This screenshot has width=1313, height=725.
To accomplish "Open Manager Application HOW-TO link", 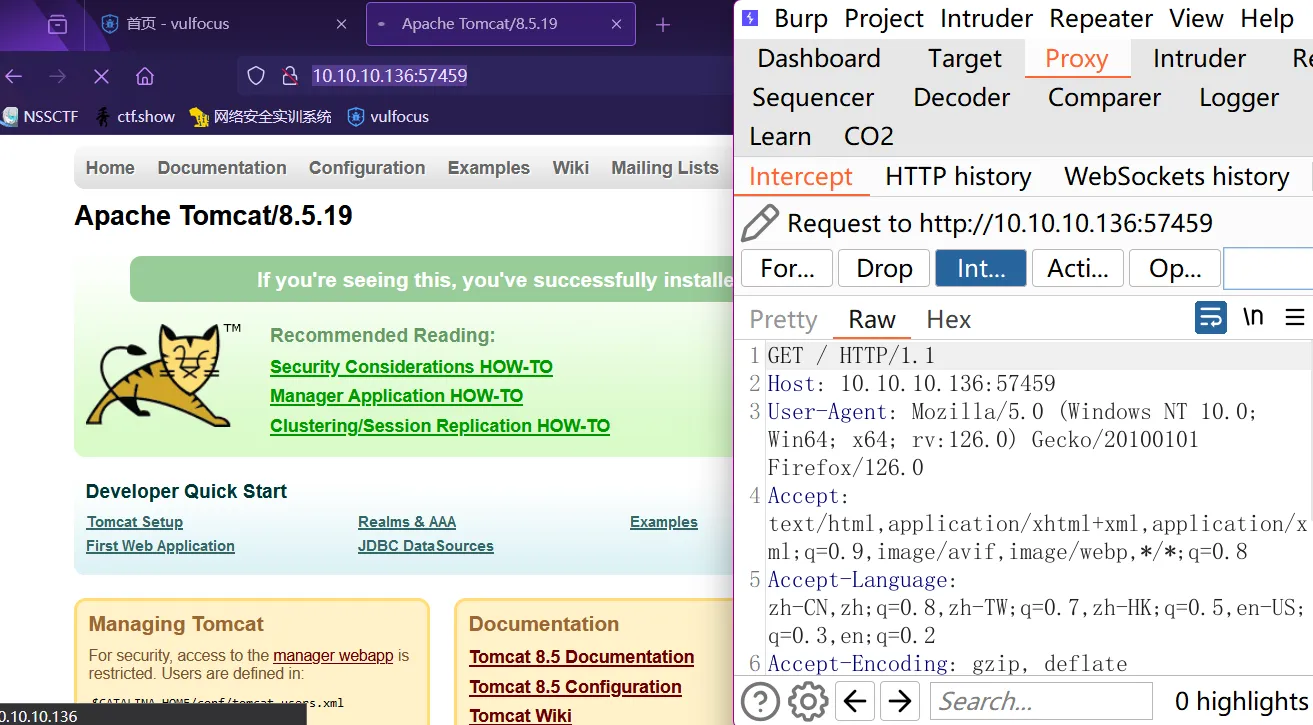I will (x=396, y=396).
